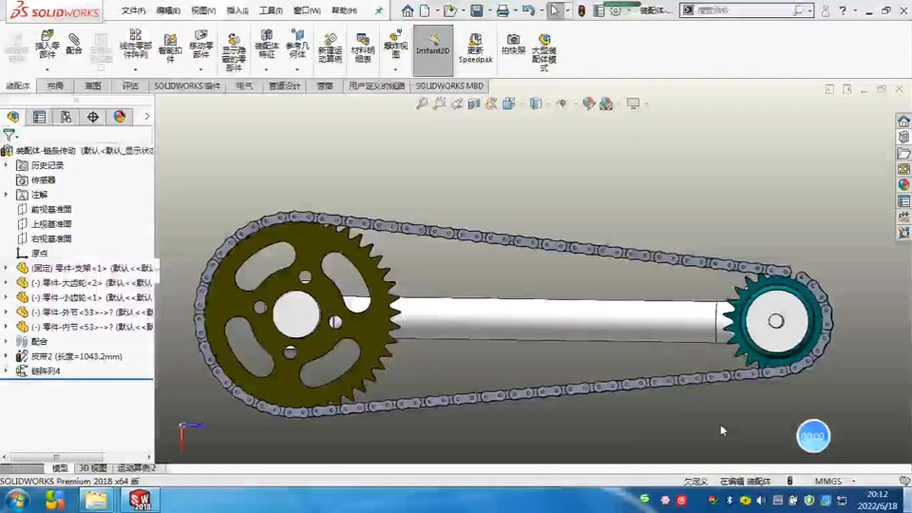Click the Undo arrow icon
This screenshot has height=513, width=912.
click(528, 10)
